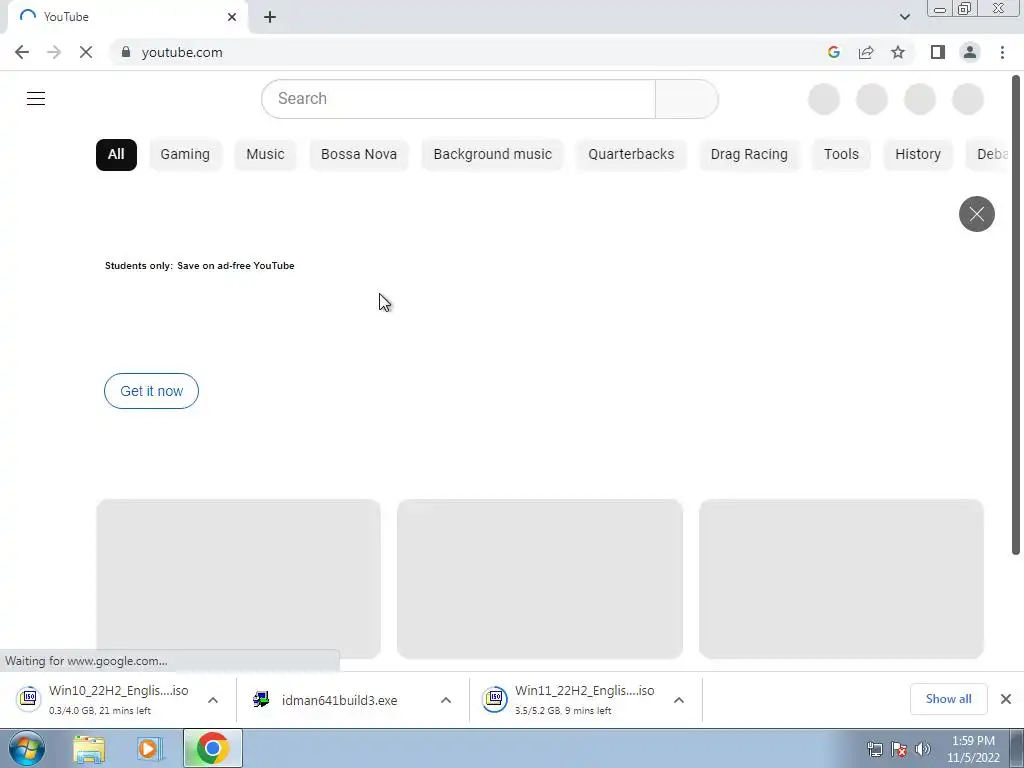Select the Drag Racing filter chip

tap(749, 155)
